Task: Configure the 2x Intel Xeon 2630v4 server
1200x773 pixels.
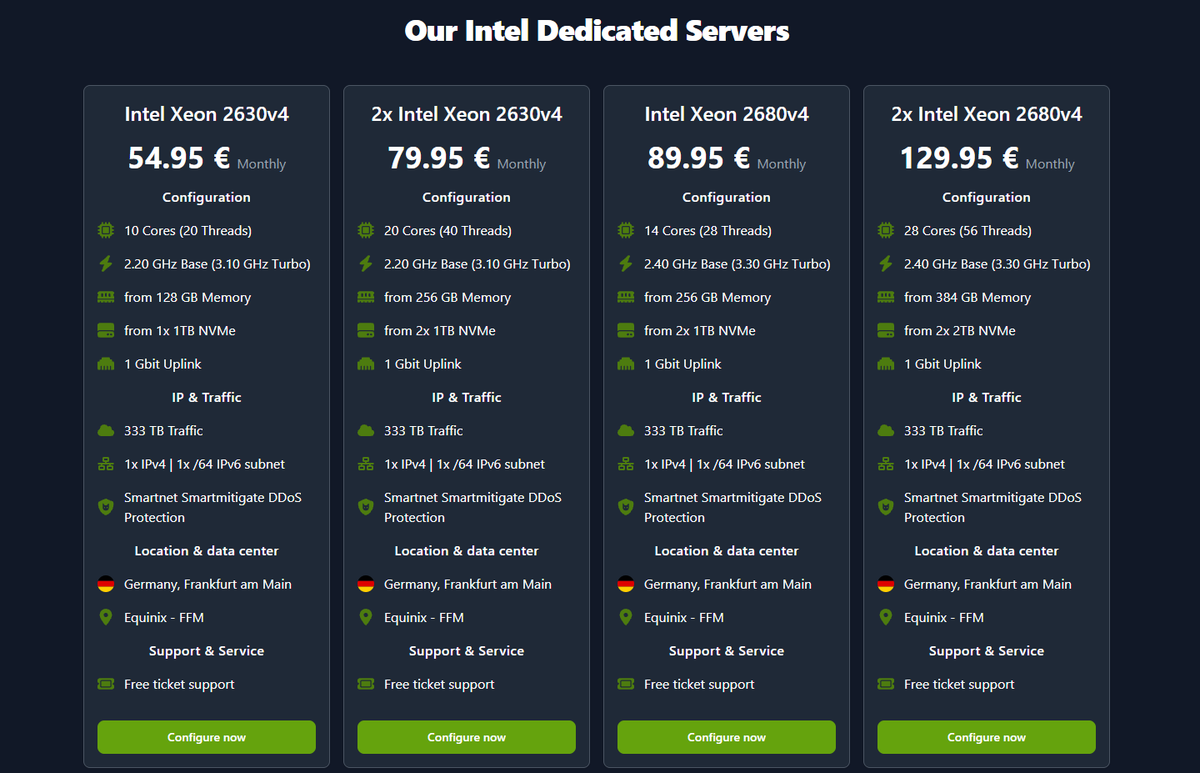Action: click(467, 737)
